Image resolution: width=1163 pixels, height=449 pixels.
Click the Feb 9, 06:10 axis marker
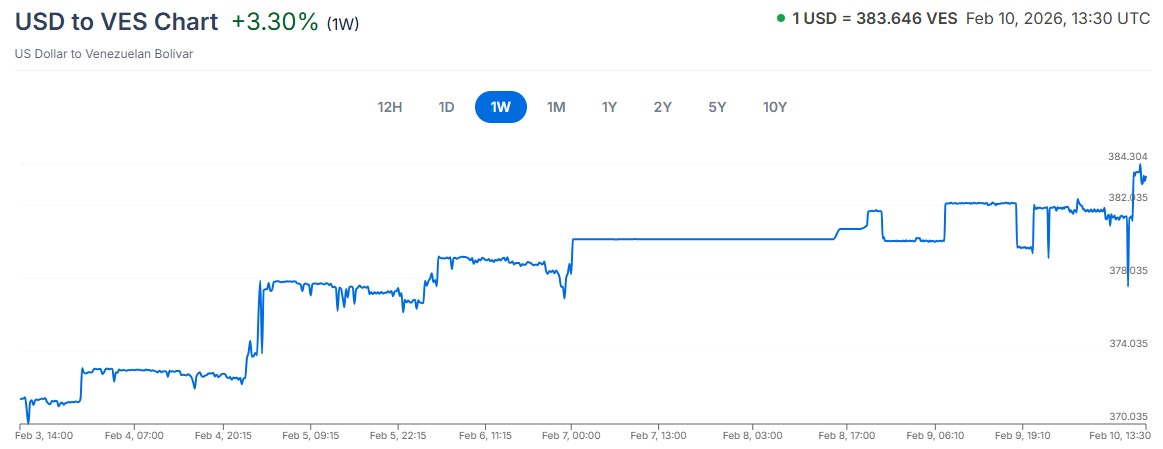click(935, 436)
